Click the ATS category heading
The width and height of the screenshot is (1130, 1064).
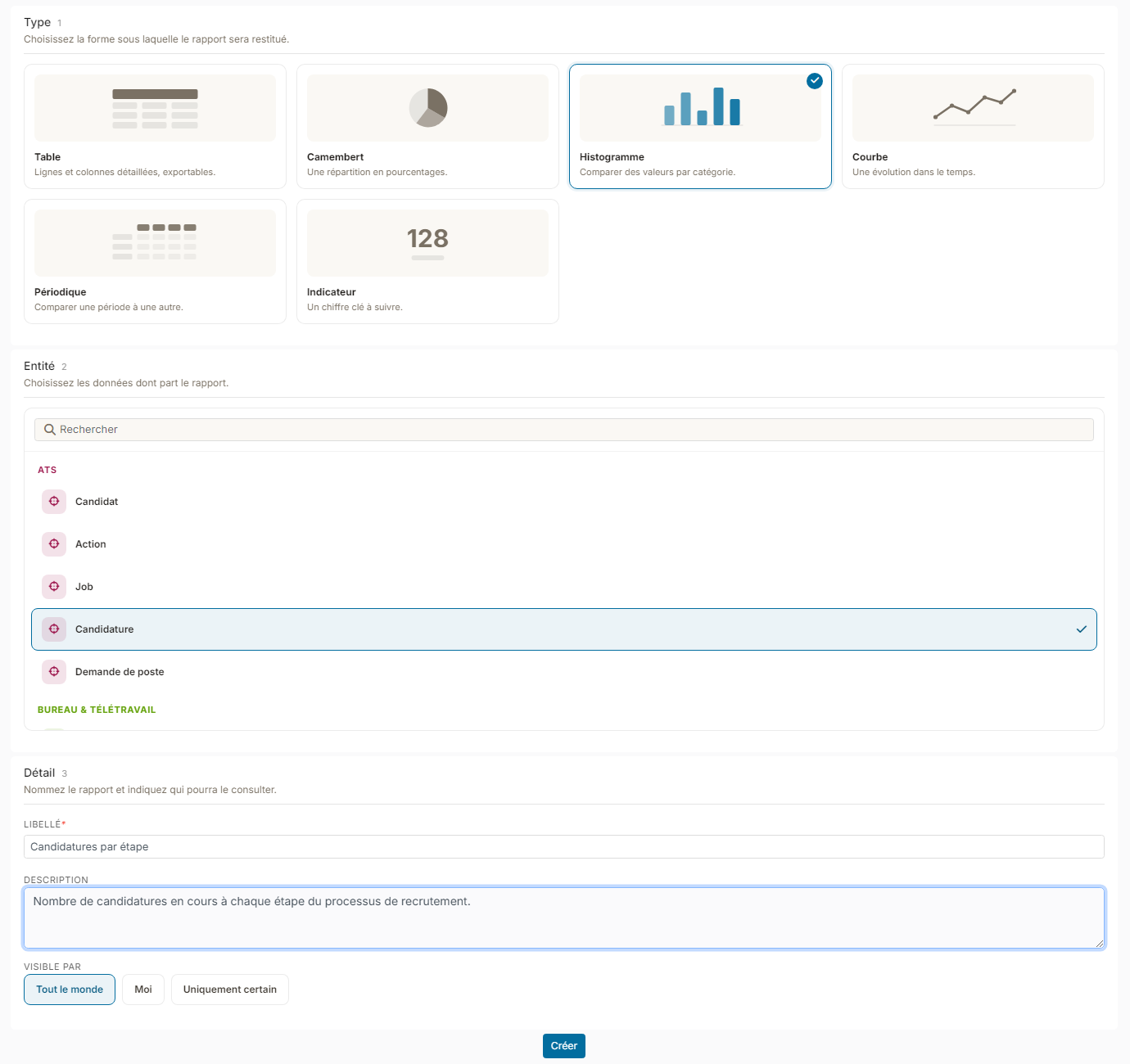[47, 470]
